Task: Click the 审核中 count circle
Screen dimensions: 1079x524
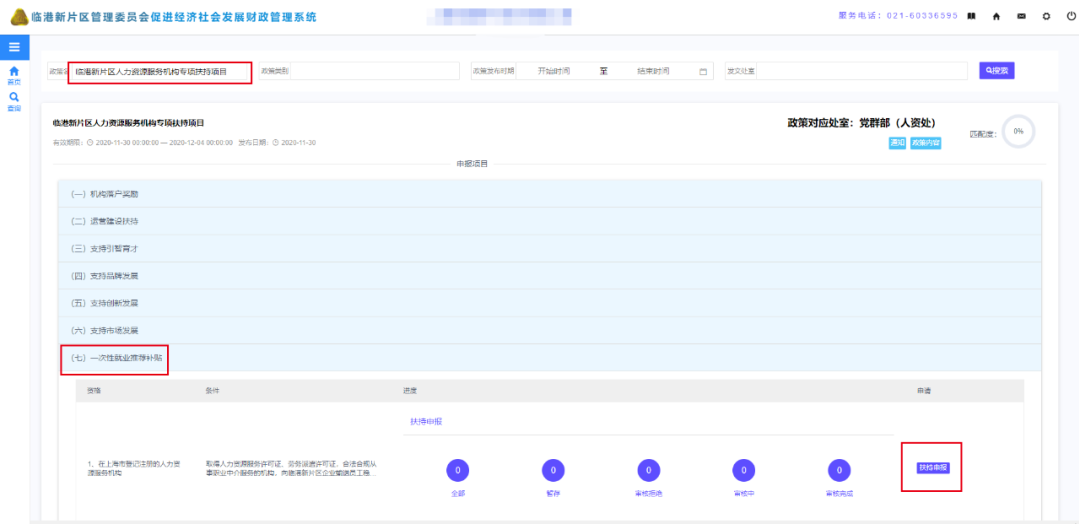Action: tap(744, 470)
